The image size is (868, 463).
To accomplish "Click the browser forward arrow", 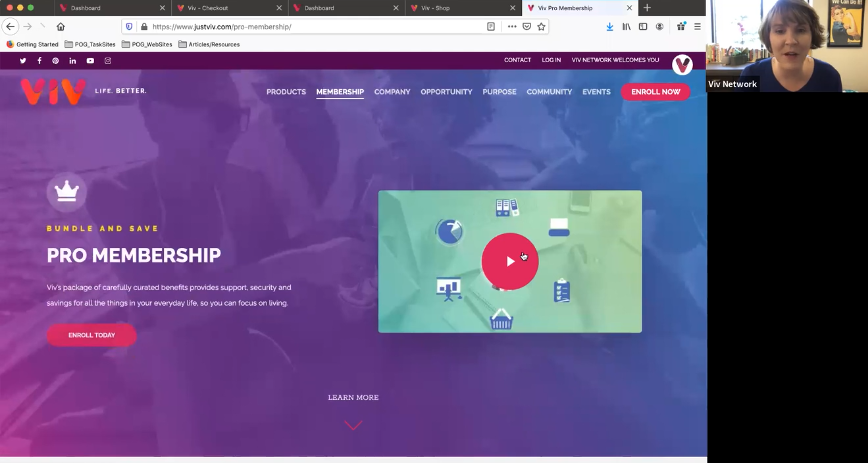I will pos(27,27).
